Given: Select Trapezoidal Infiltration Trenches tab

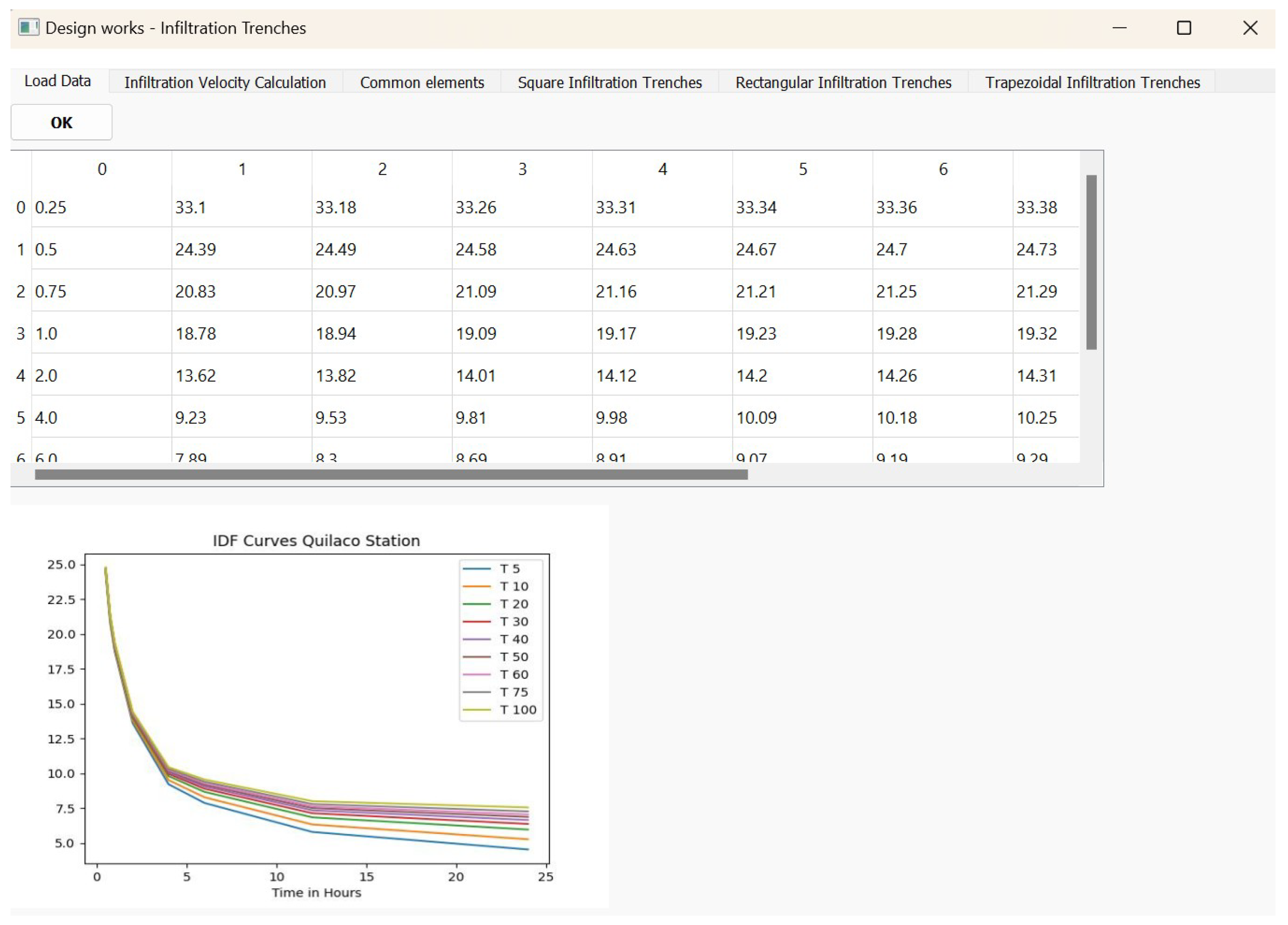Looking at the screenshot, I should 1092,82.
